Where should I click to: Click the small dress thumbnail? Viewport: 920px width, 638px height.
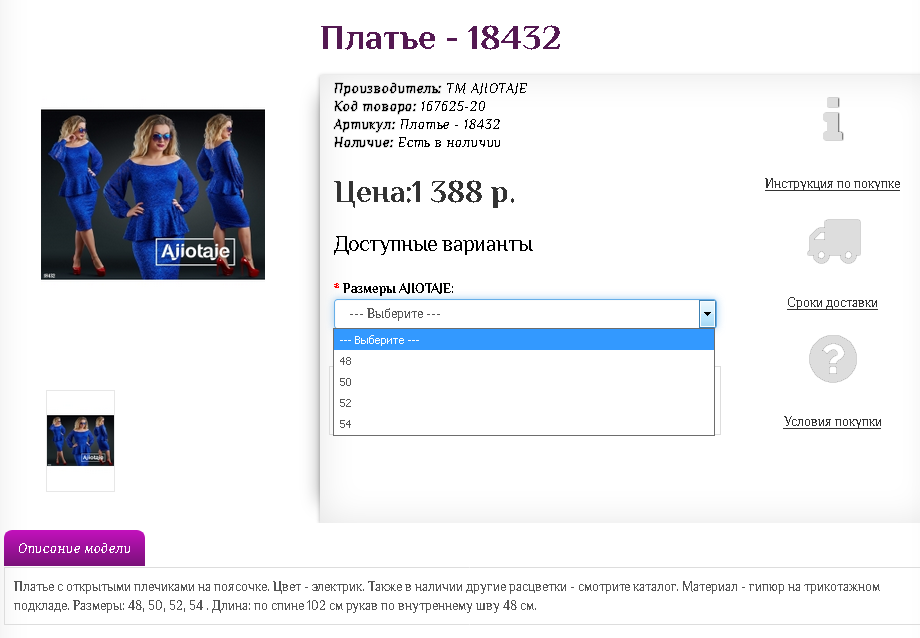[x=80, y=438]
